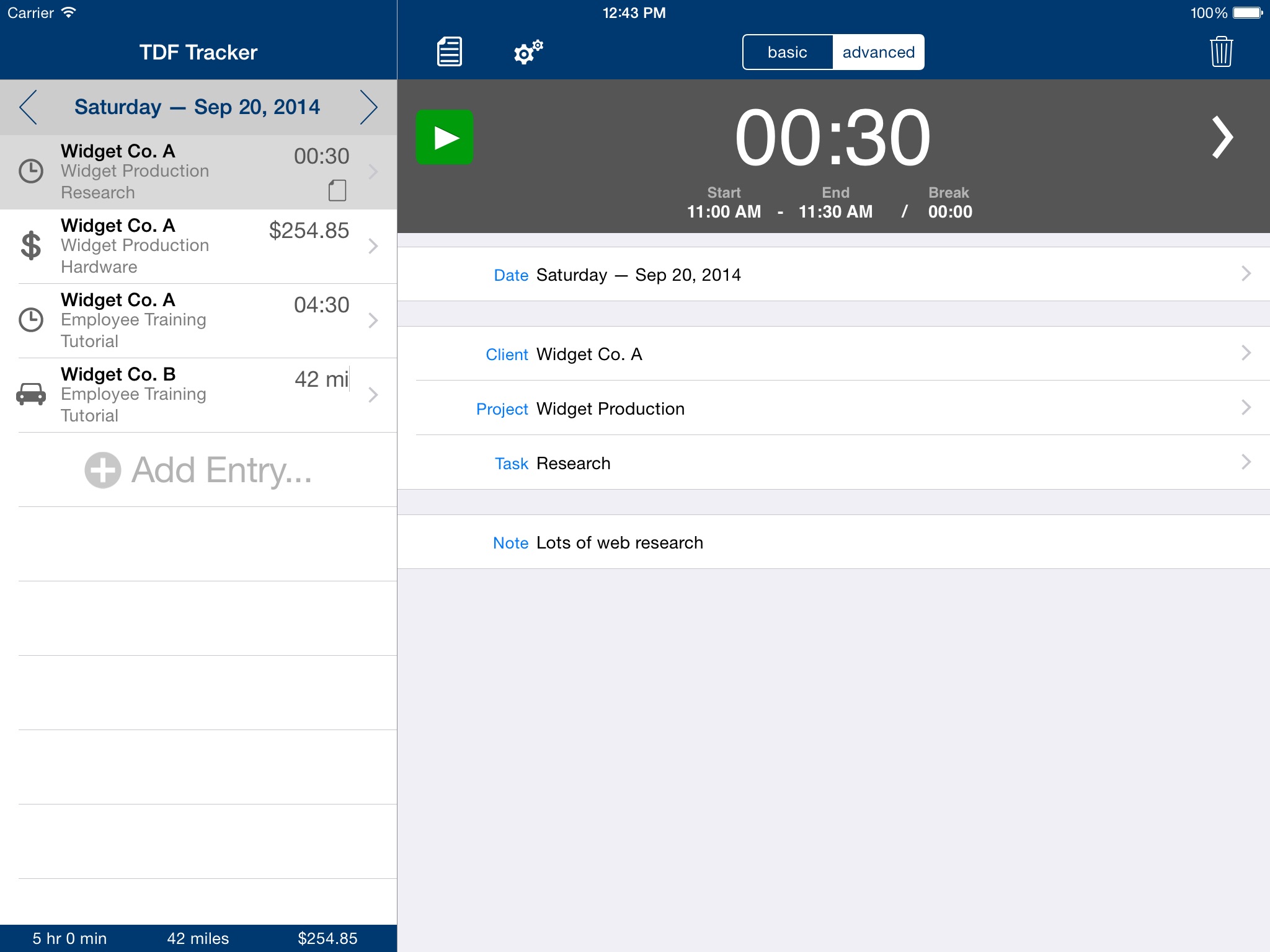Edit Start time 11:00 AM
This screenshot has width=1270, height=952.
(x=724, y=212)
